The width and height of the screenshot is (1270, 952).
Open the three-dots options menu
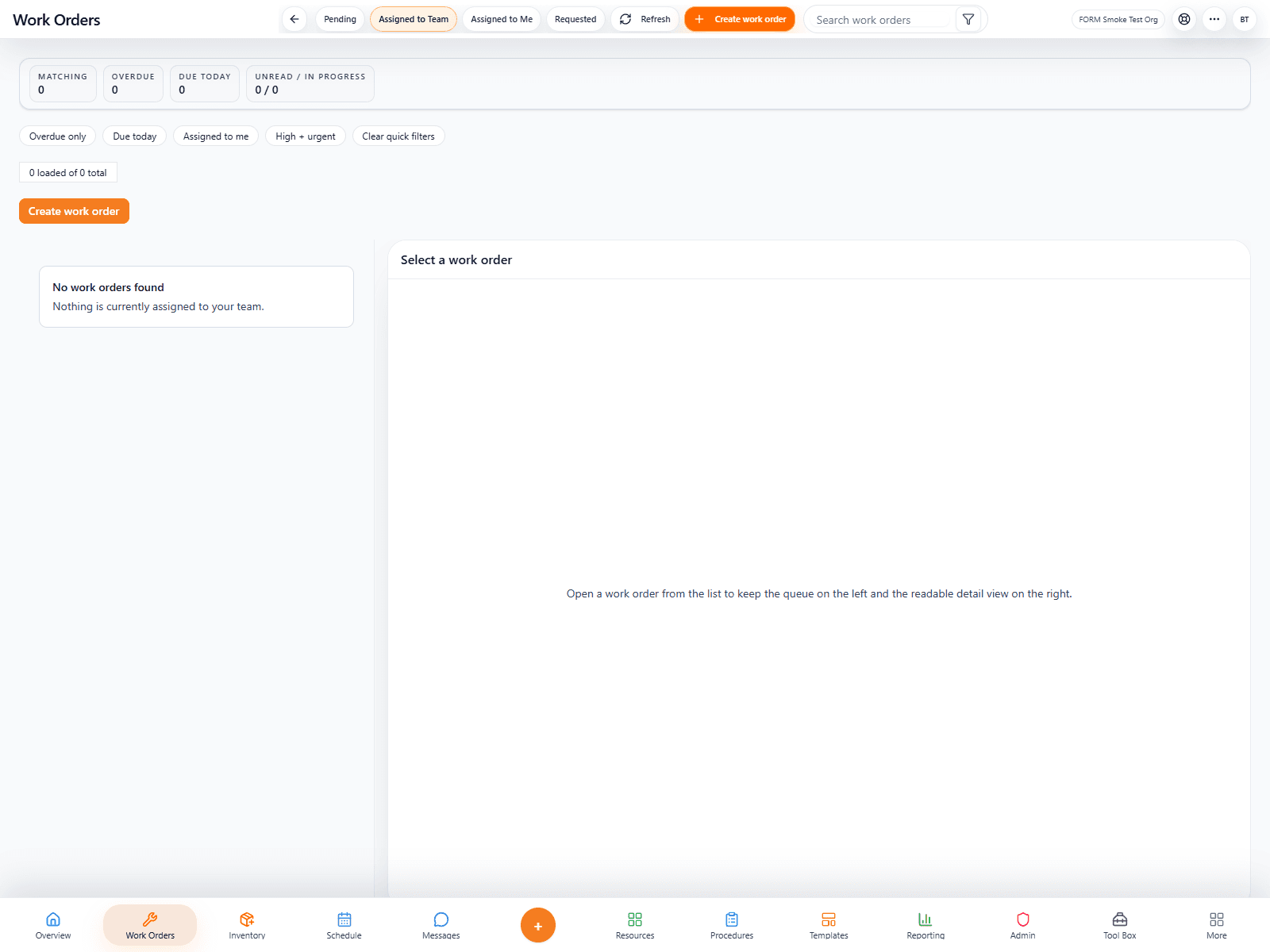1214,19
